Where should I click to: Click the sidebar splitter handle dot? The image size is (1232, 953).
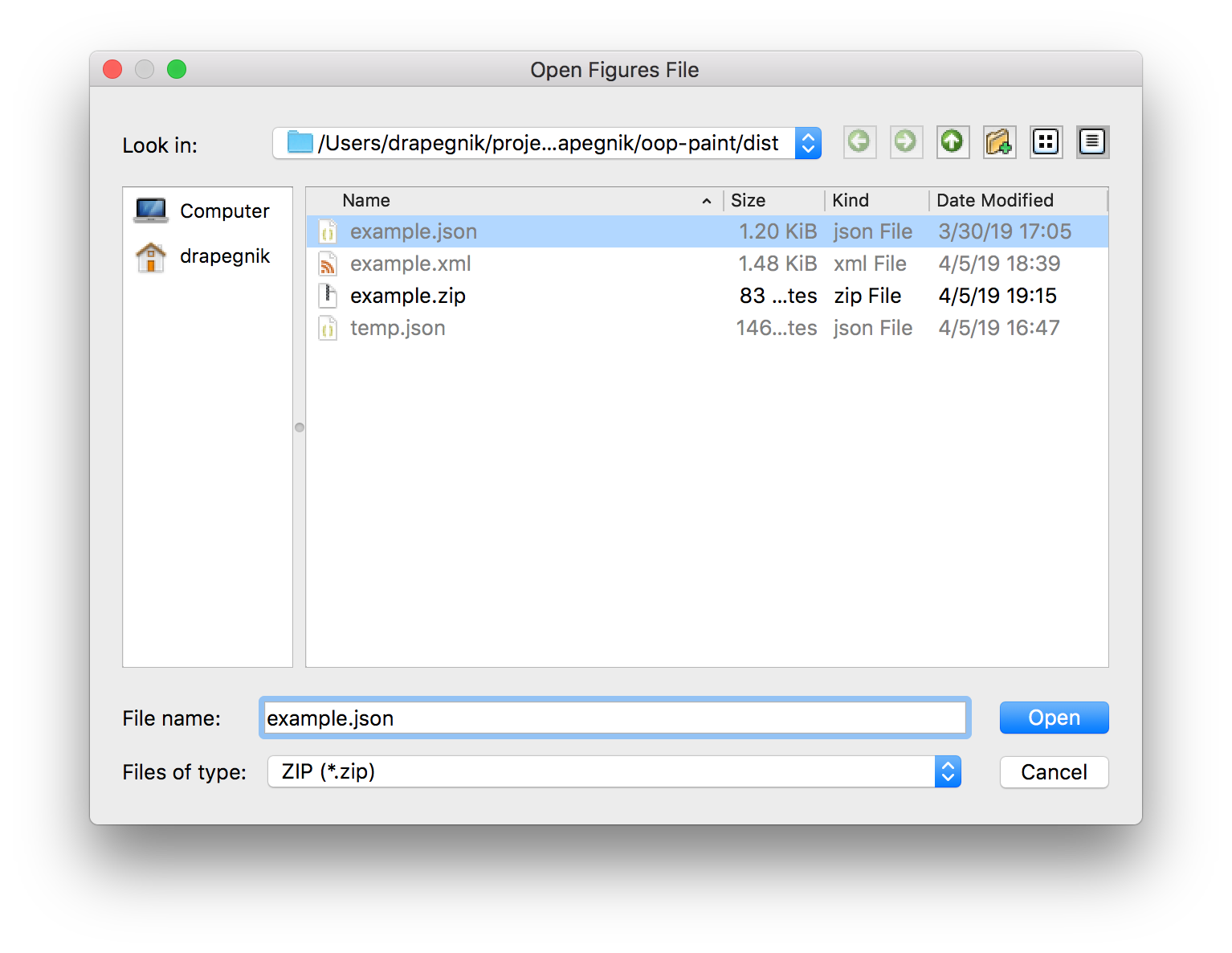pyautogui.click(x=300, y=427)
